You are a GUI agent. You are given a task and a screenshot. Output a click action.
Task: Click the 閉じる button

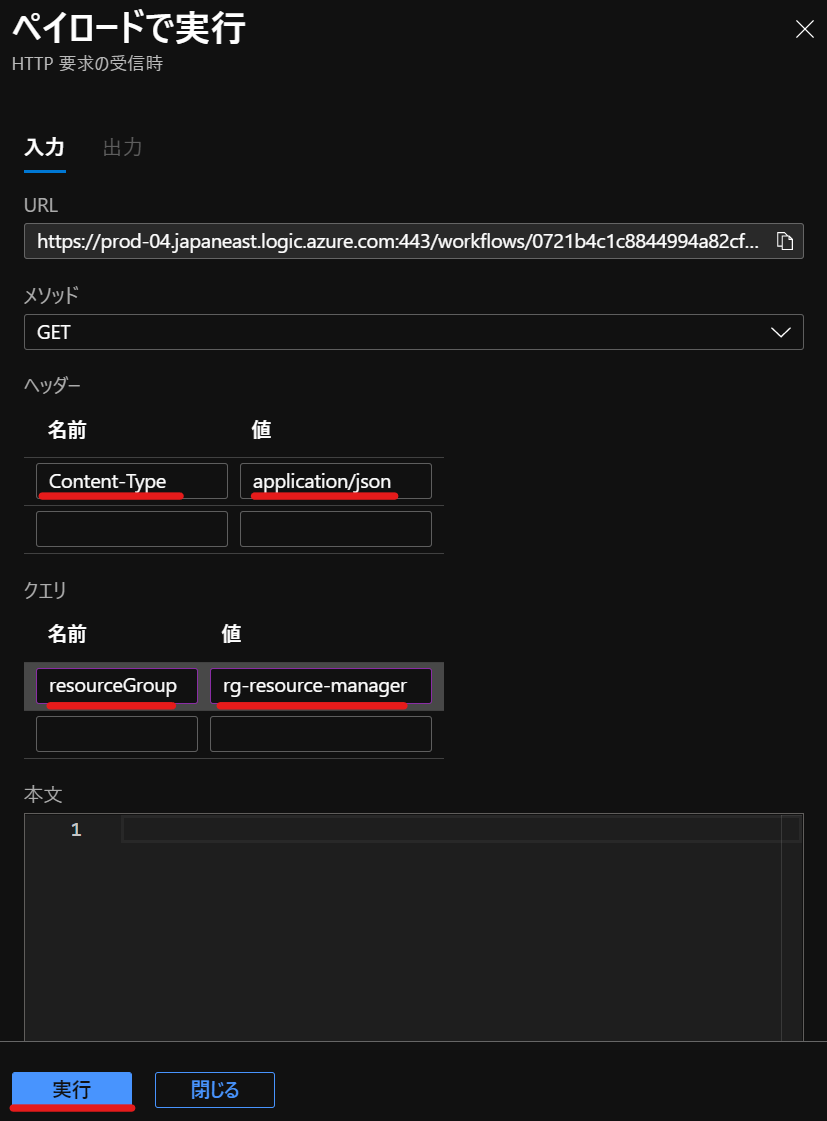click(x=214, y=1090)
